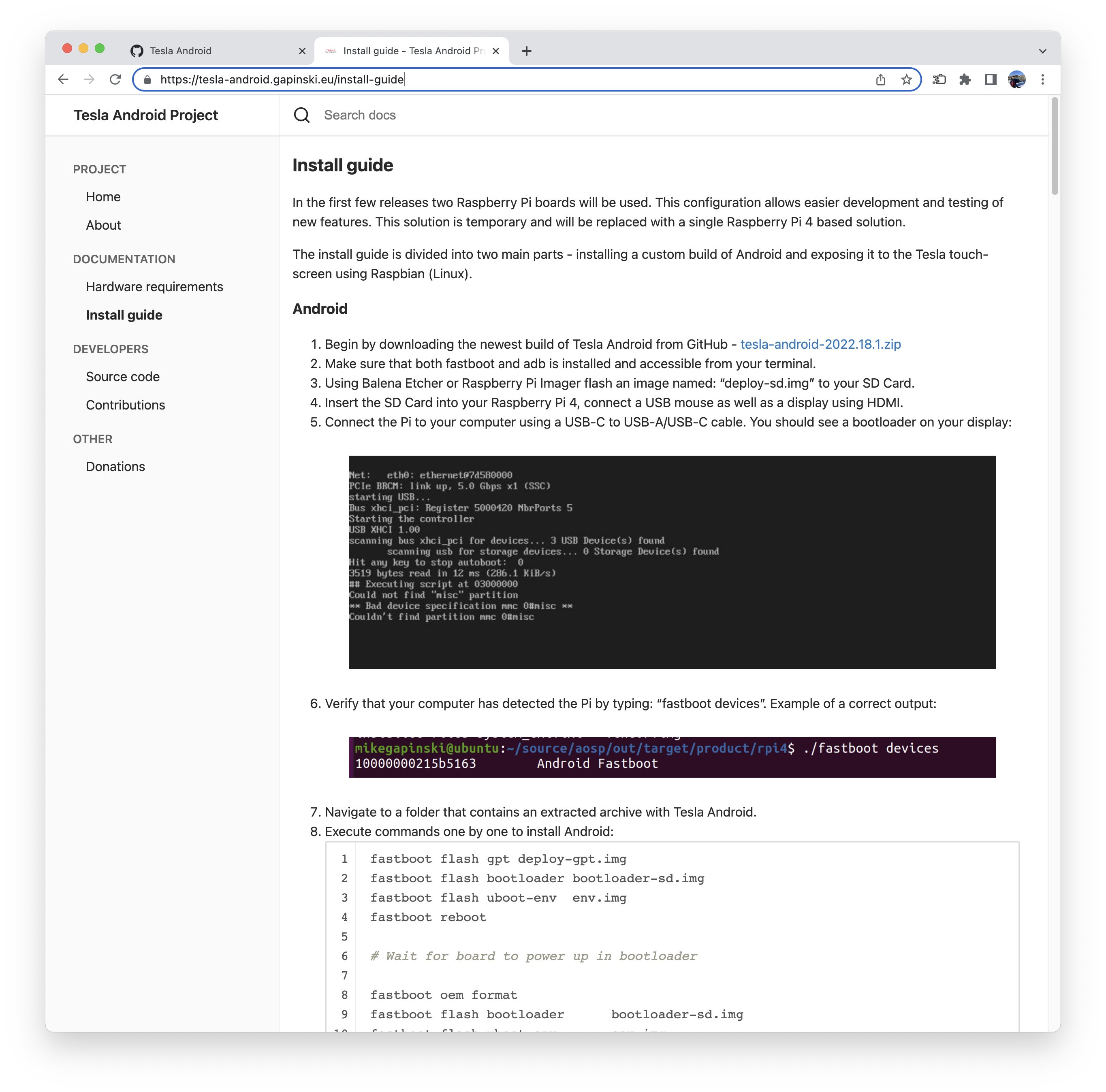Click the browser back arrow
This screenshot has height=1092, width=1106.
pos(64,79)
